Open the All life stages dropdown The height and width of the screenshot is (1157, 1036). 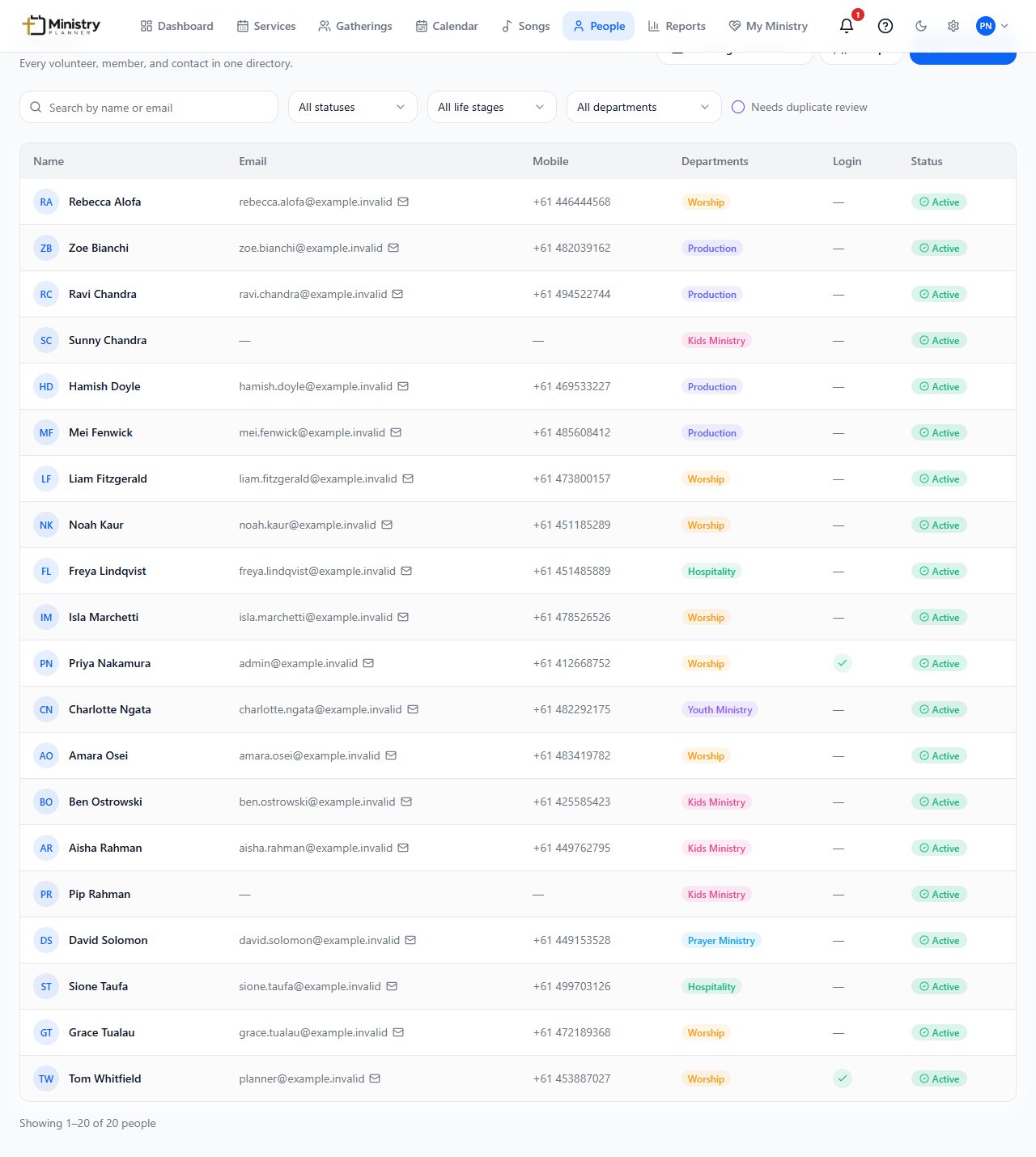pyautogui.click(x=491, y=107)
